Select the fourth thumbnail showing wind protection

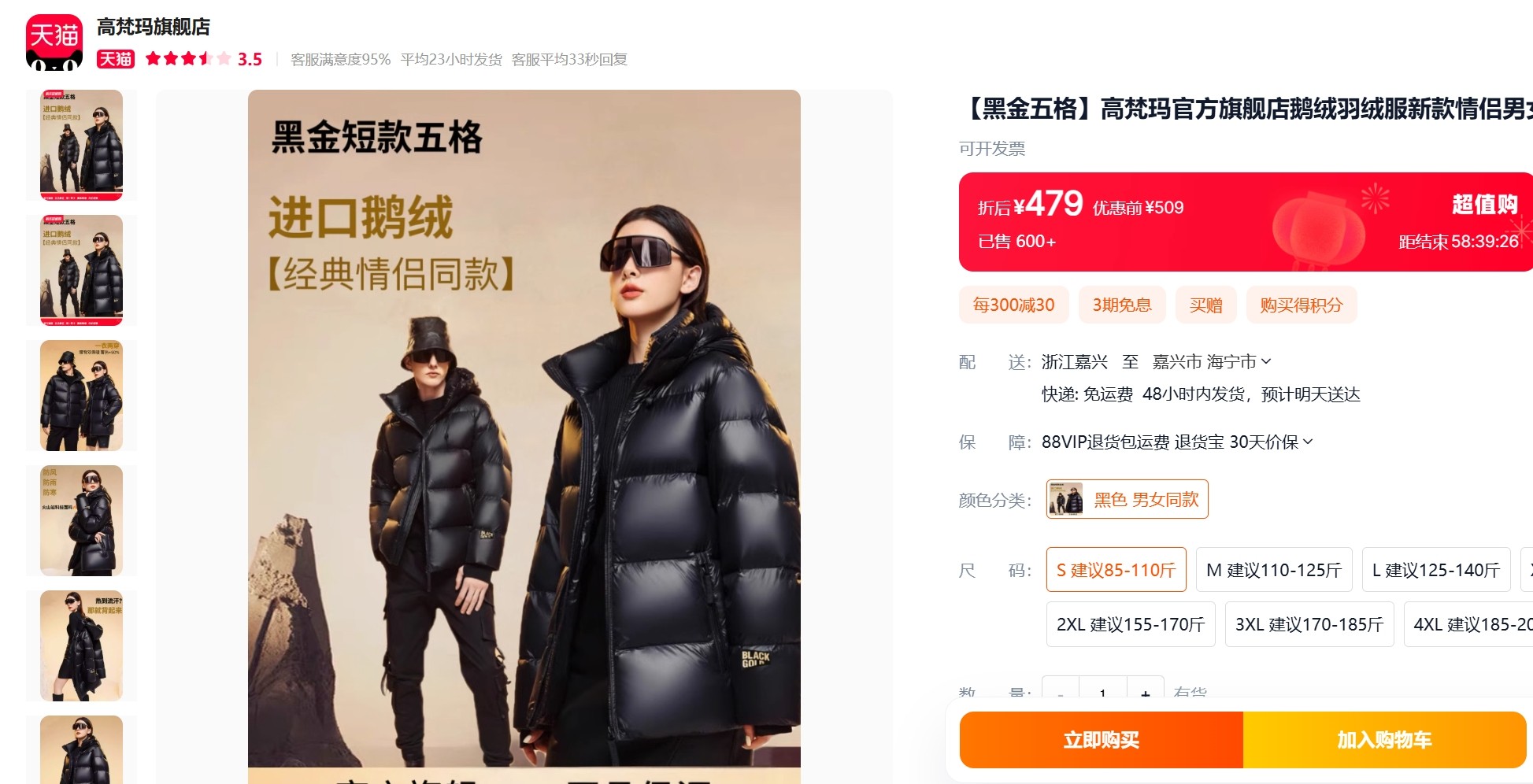(x=82, y=520)
